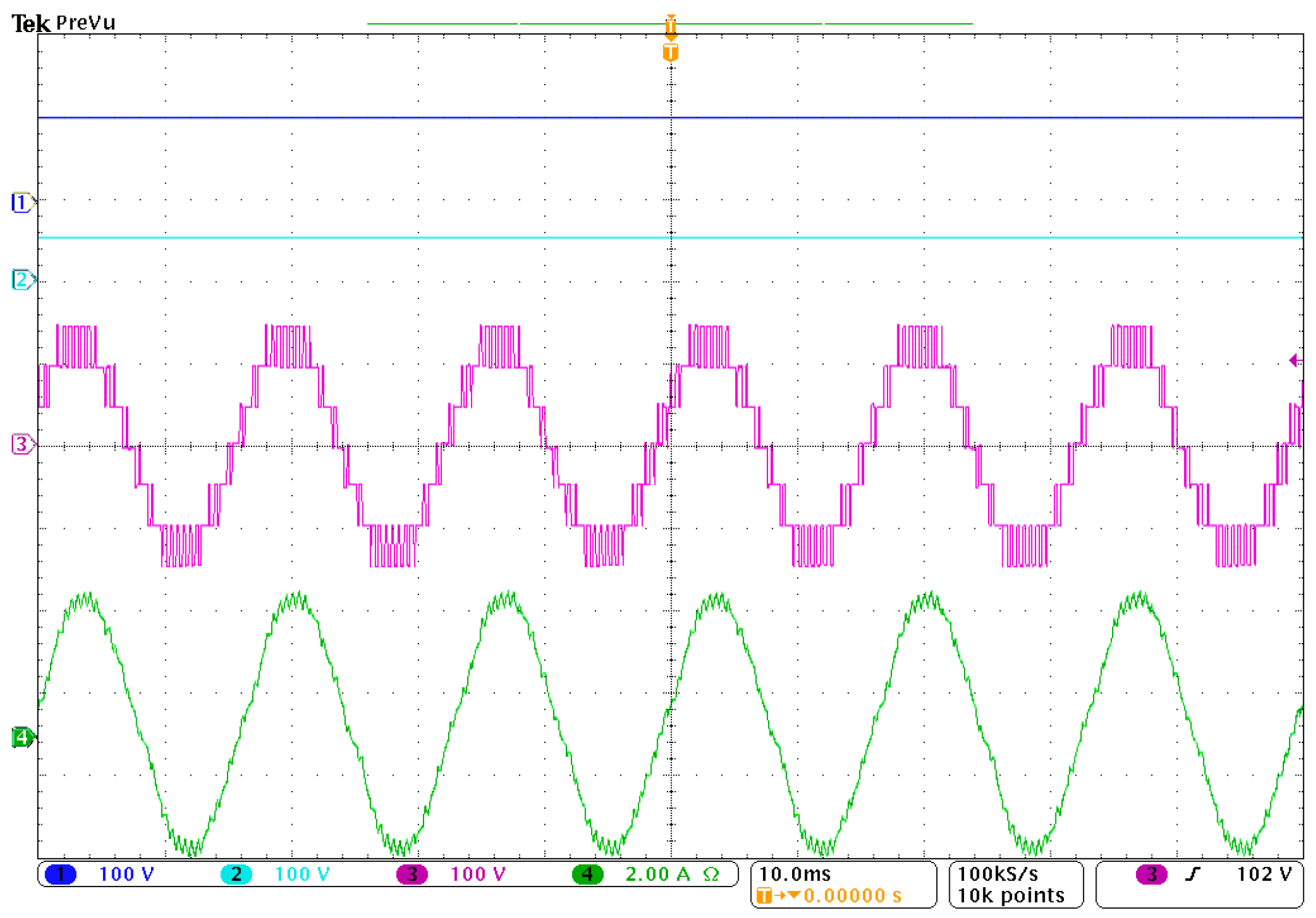Click the record length '10k points'
Image resolution: width=1316 pixels, height=918 pixels.
[x=1011, y=896]
